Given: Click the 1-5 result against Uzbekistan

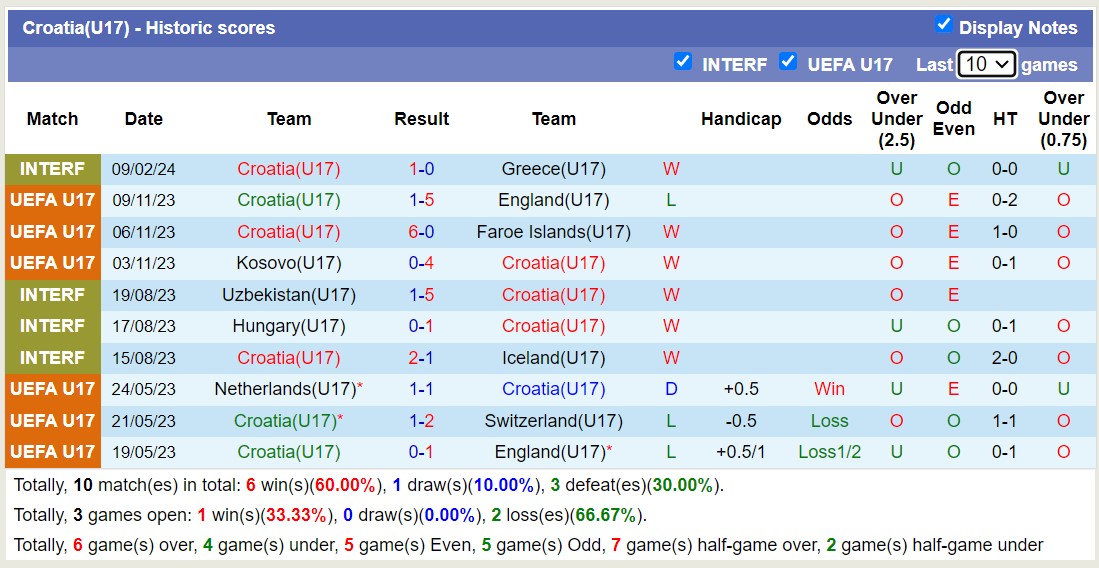Looking at the screenshot, I should pos(421,295).
